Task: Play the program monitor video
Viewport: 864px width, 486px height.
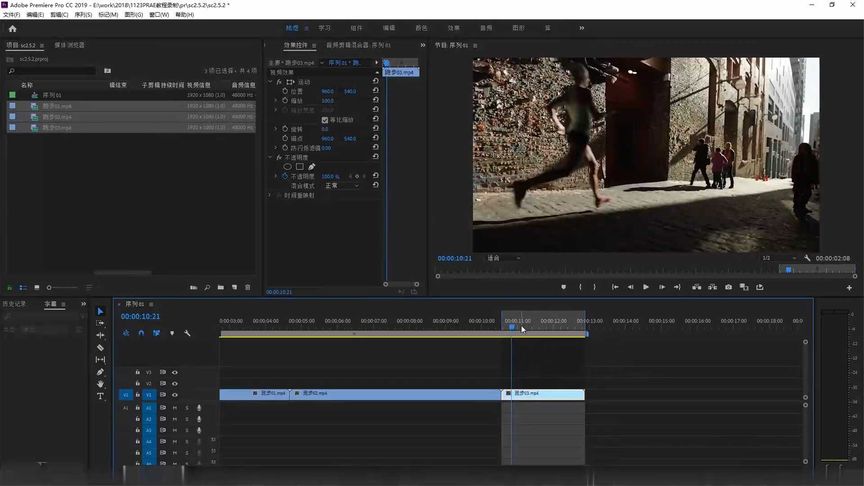Action: tap(646, 287)
